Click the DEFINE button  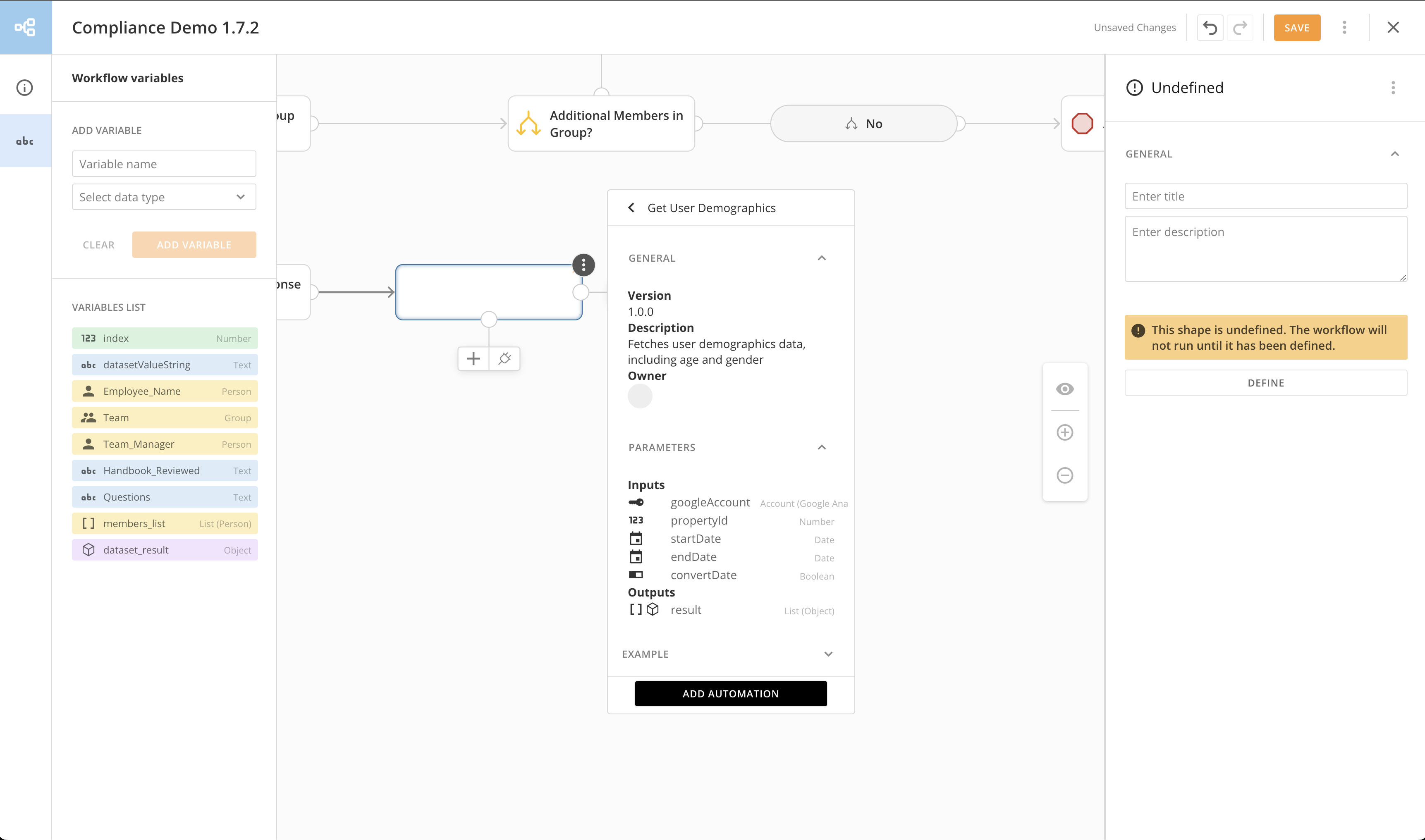tap(1265, 383)
